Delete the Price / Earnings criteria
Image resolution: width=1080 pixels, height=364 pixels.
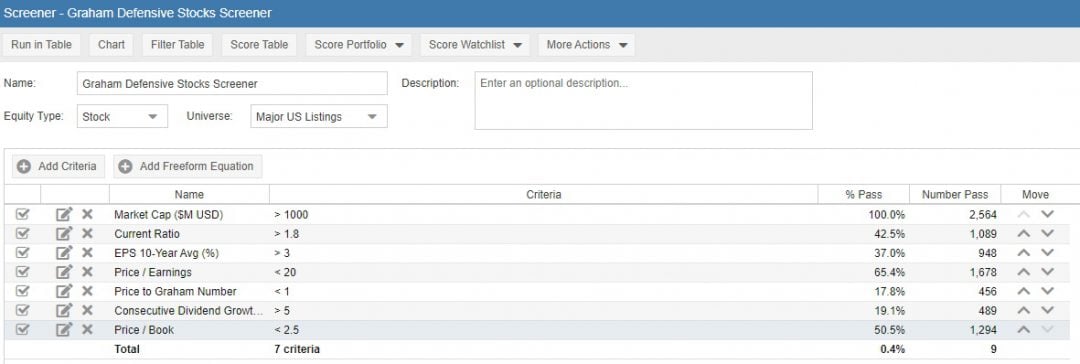pyautogui.click(x=87, y=272)
